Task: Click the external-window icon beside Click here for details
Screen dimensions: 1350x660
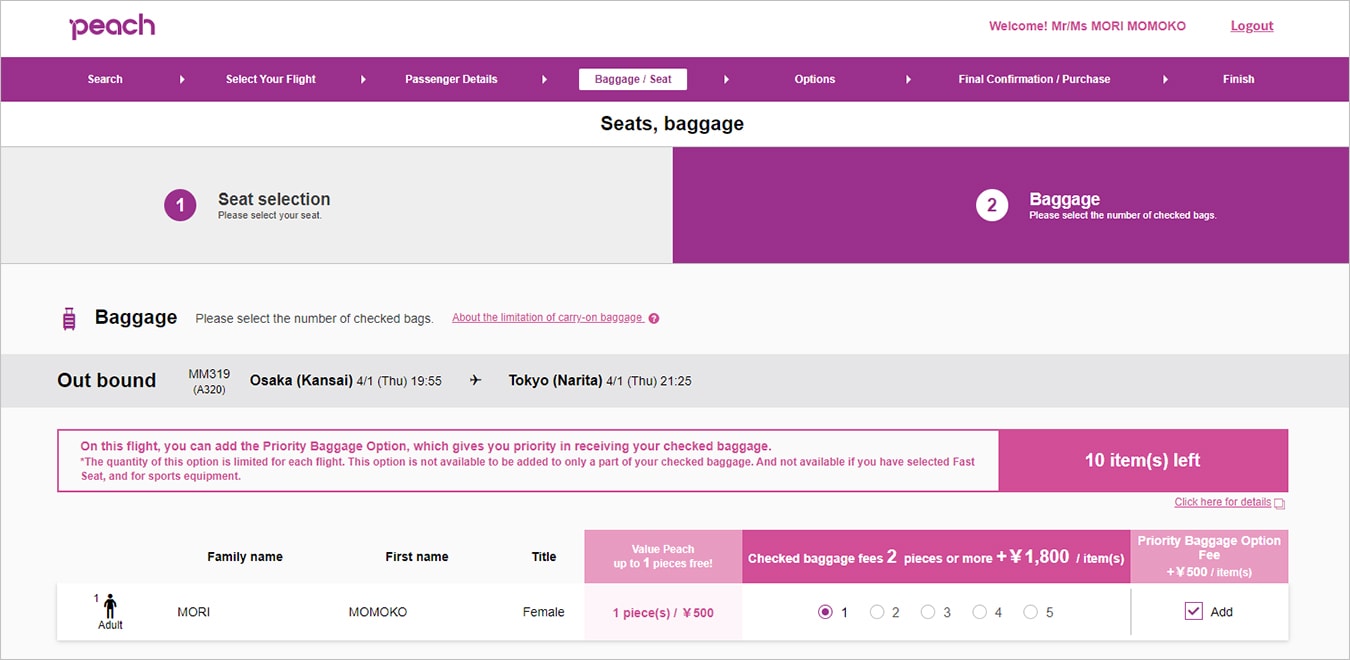Action: (1280, 503)
